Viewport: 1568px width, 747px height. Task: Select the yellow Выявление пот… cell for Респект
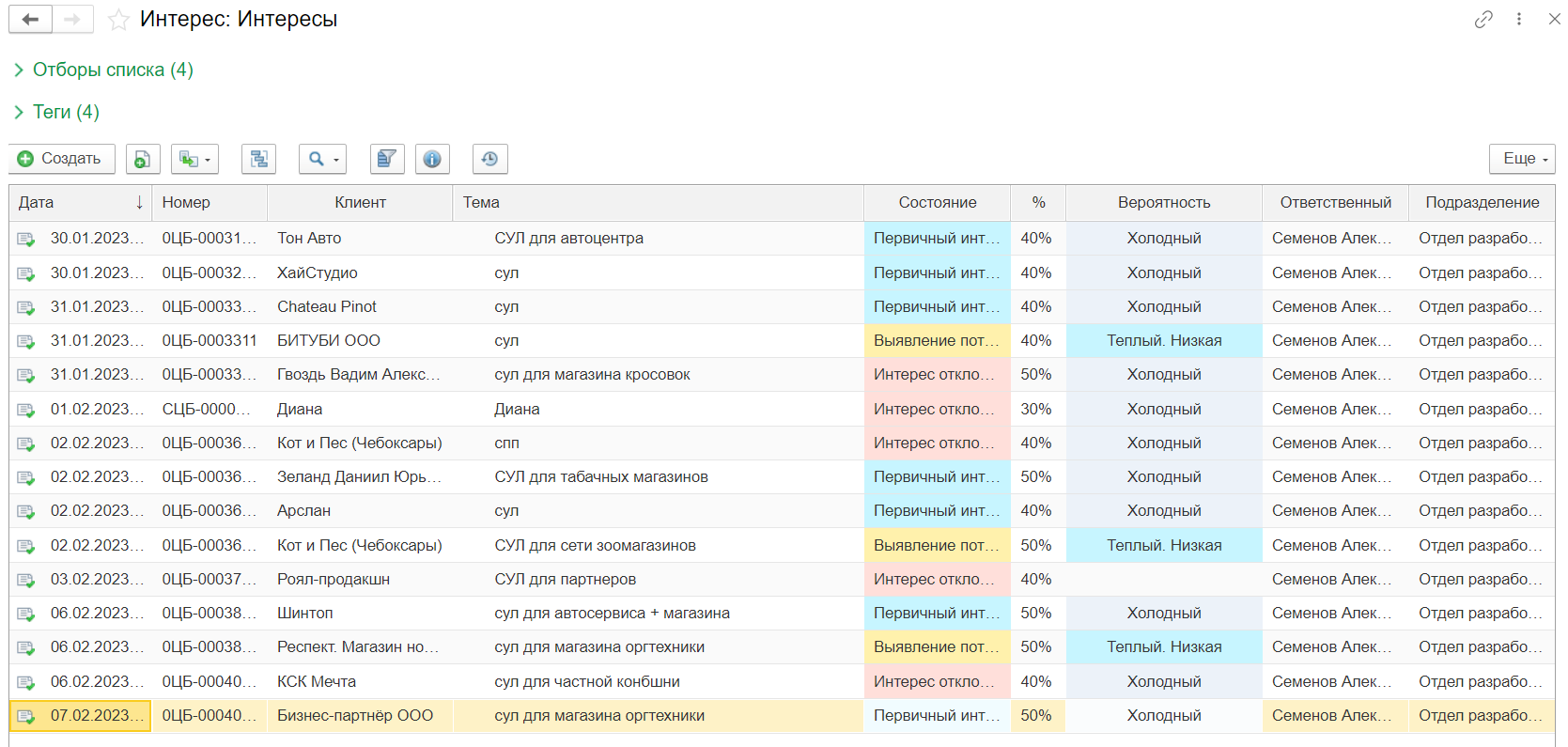point(937,646)
